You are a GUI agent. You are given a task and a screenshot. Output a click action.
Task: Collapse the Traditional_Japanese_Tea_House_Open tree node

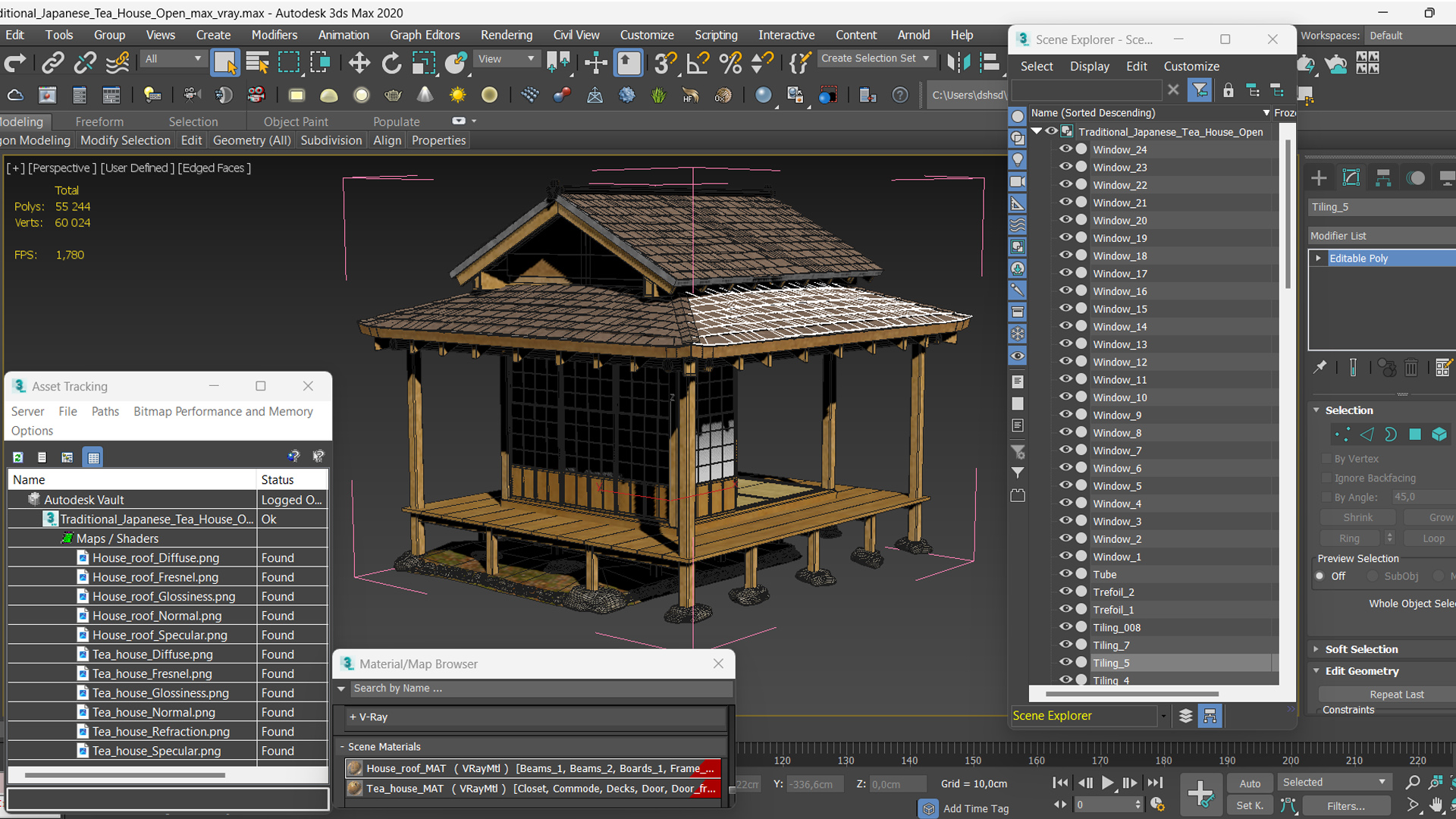[x=1037, y=131]
